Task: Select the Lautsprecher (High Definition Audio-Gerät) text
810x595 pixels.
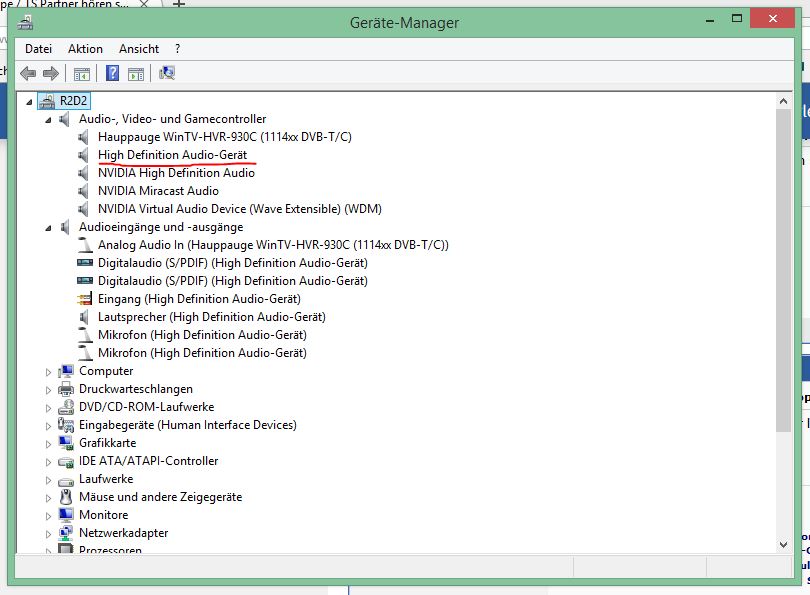Action: pyautogui.click(x=212, y=317)
